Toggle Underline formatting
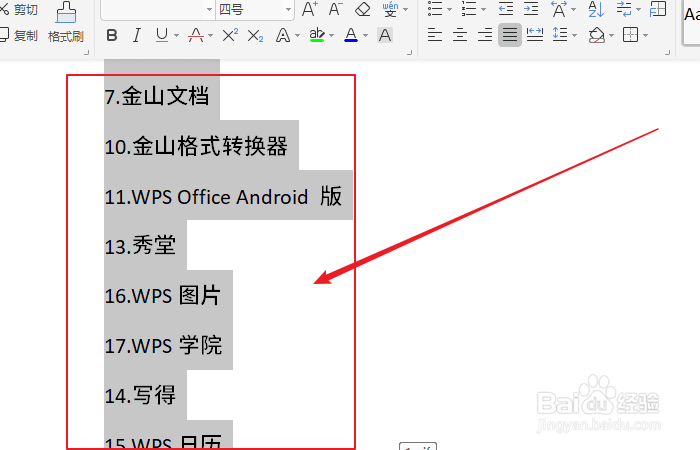Screen dimensions: 700x450 click(x=162, y=35)
